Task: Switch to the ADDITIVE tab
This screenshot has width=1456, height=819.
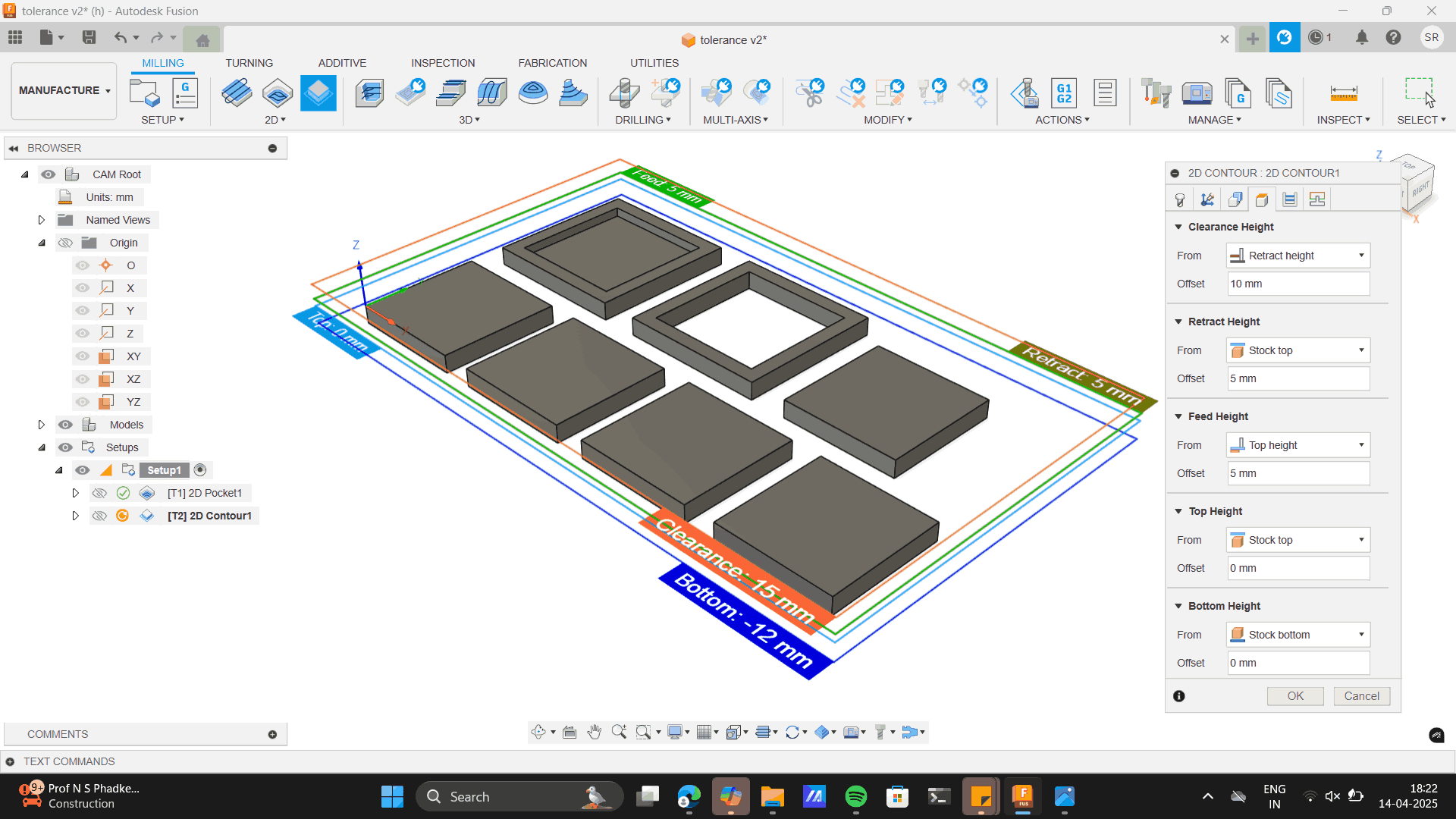Action: pos(342,63)
